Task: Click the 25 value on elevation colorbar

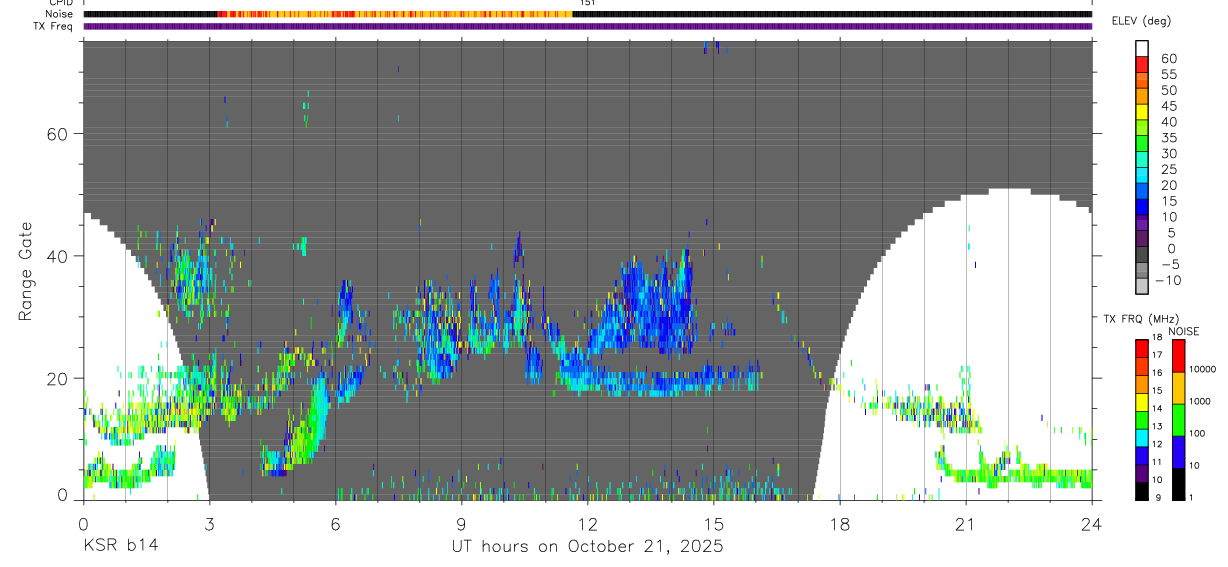Action: 1167,169
